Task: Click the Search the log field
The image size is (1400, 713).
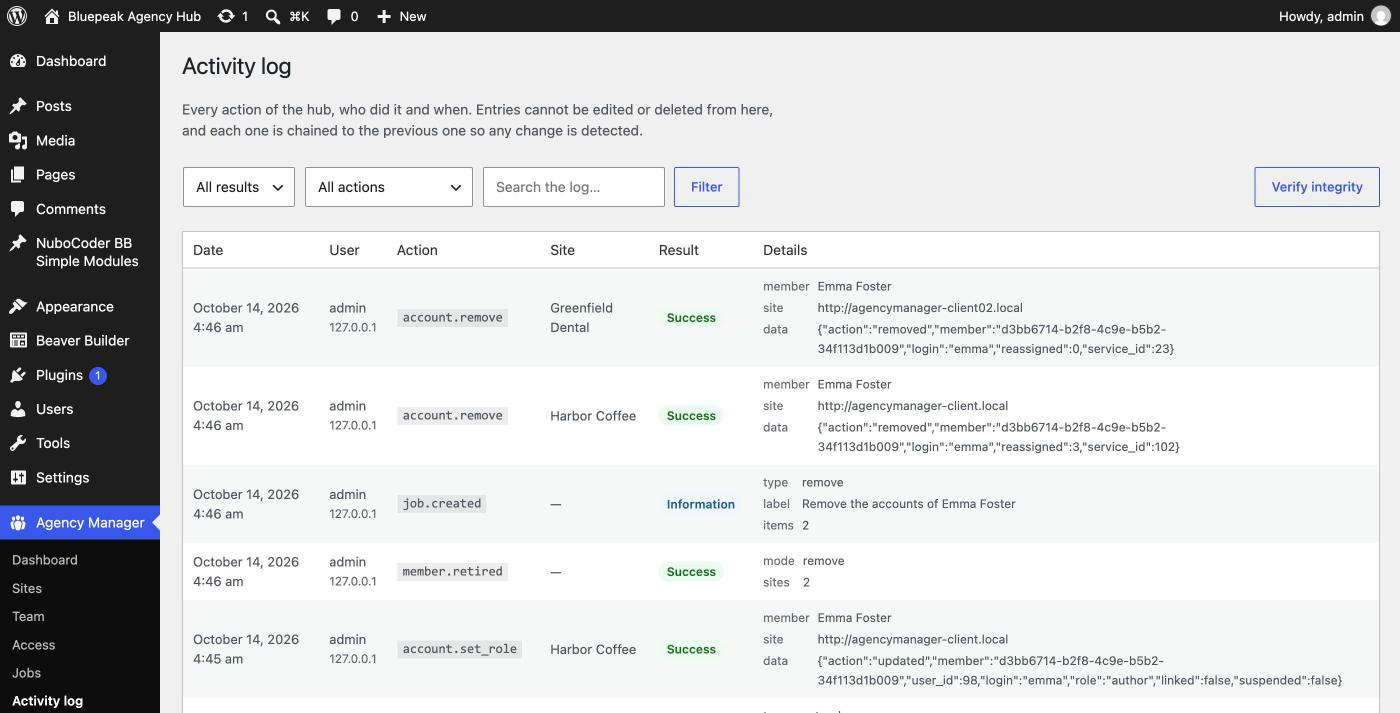Action: [574, 187]
